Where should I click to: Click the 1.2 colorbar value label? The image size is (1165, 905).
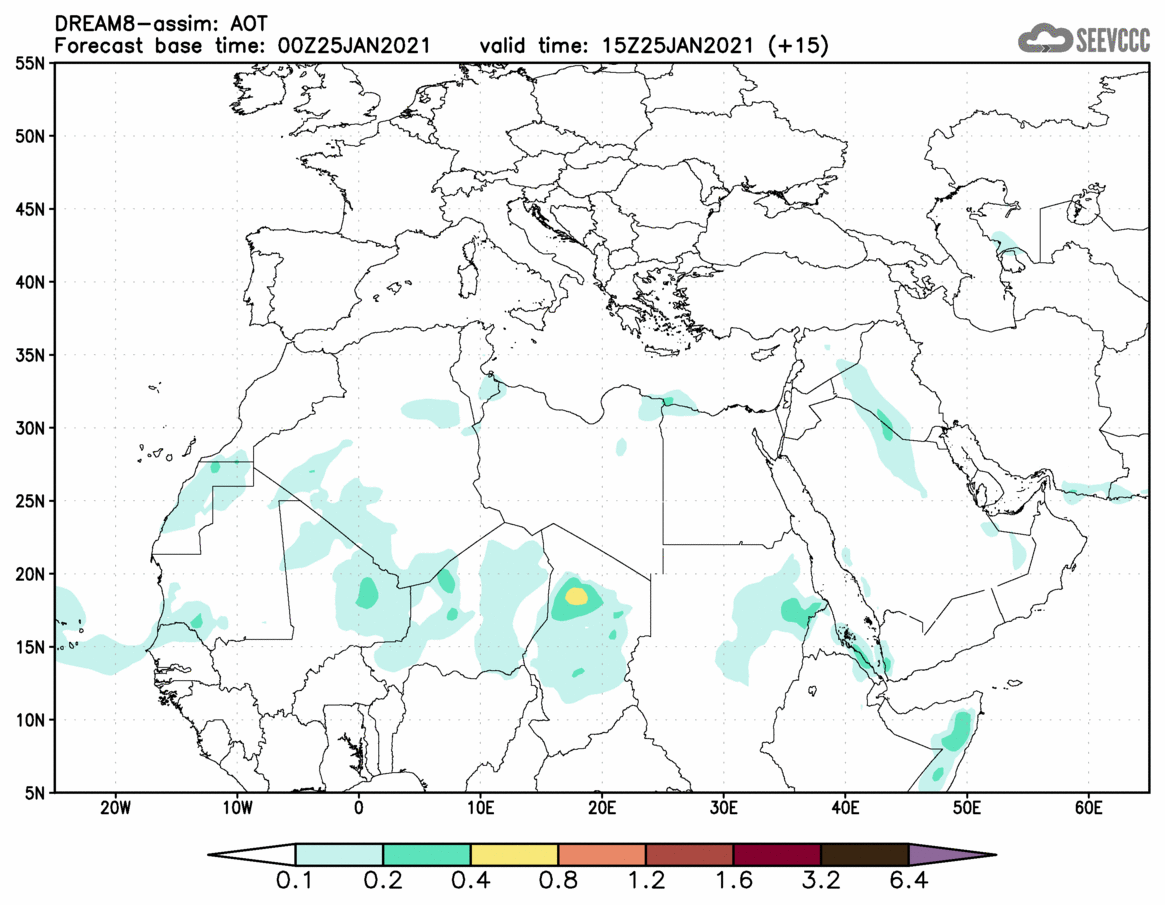coord(646,881)
